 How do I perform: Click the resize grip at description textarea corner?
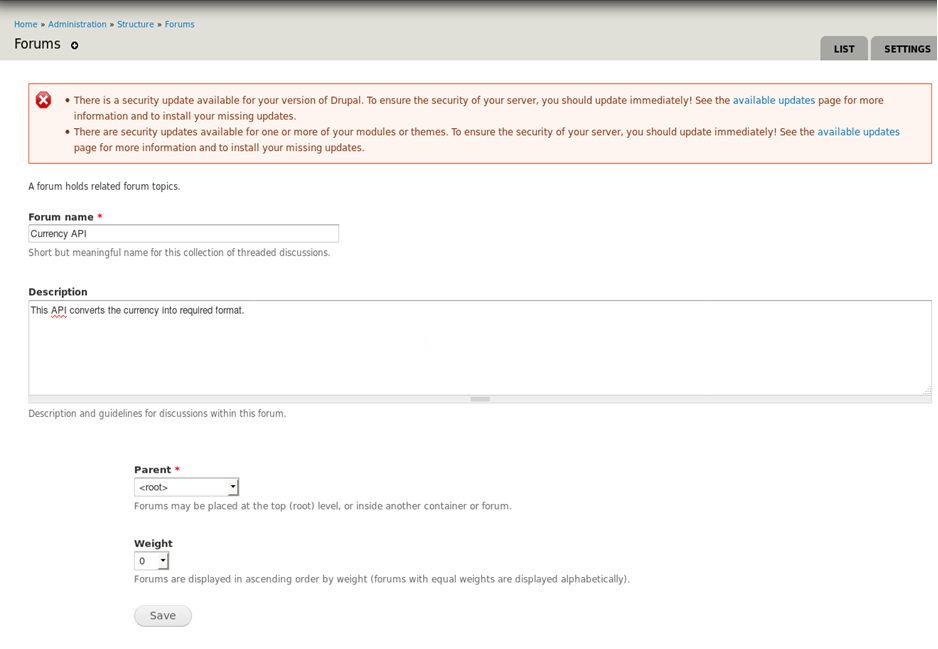click(927, 391)
